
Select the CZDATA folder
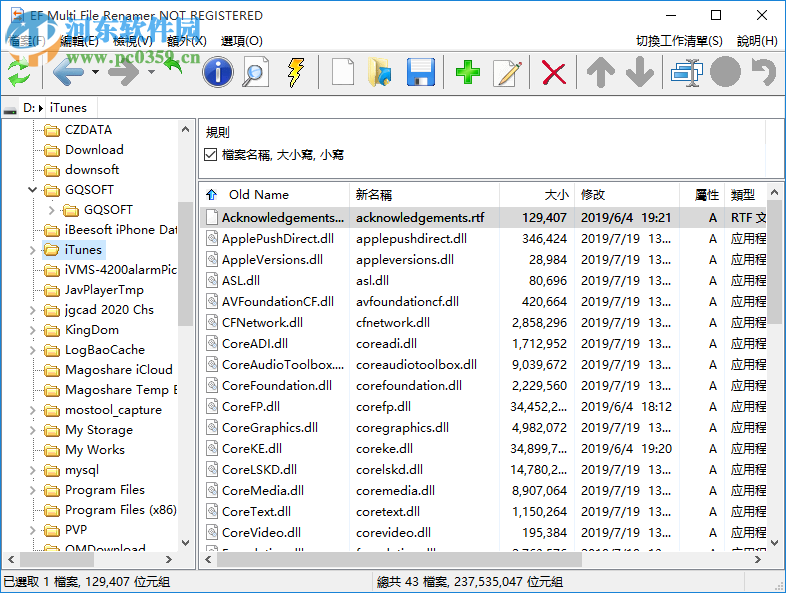[88, 130]
